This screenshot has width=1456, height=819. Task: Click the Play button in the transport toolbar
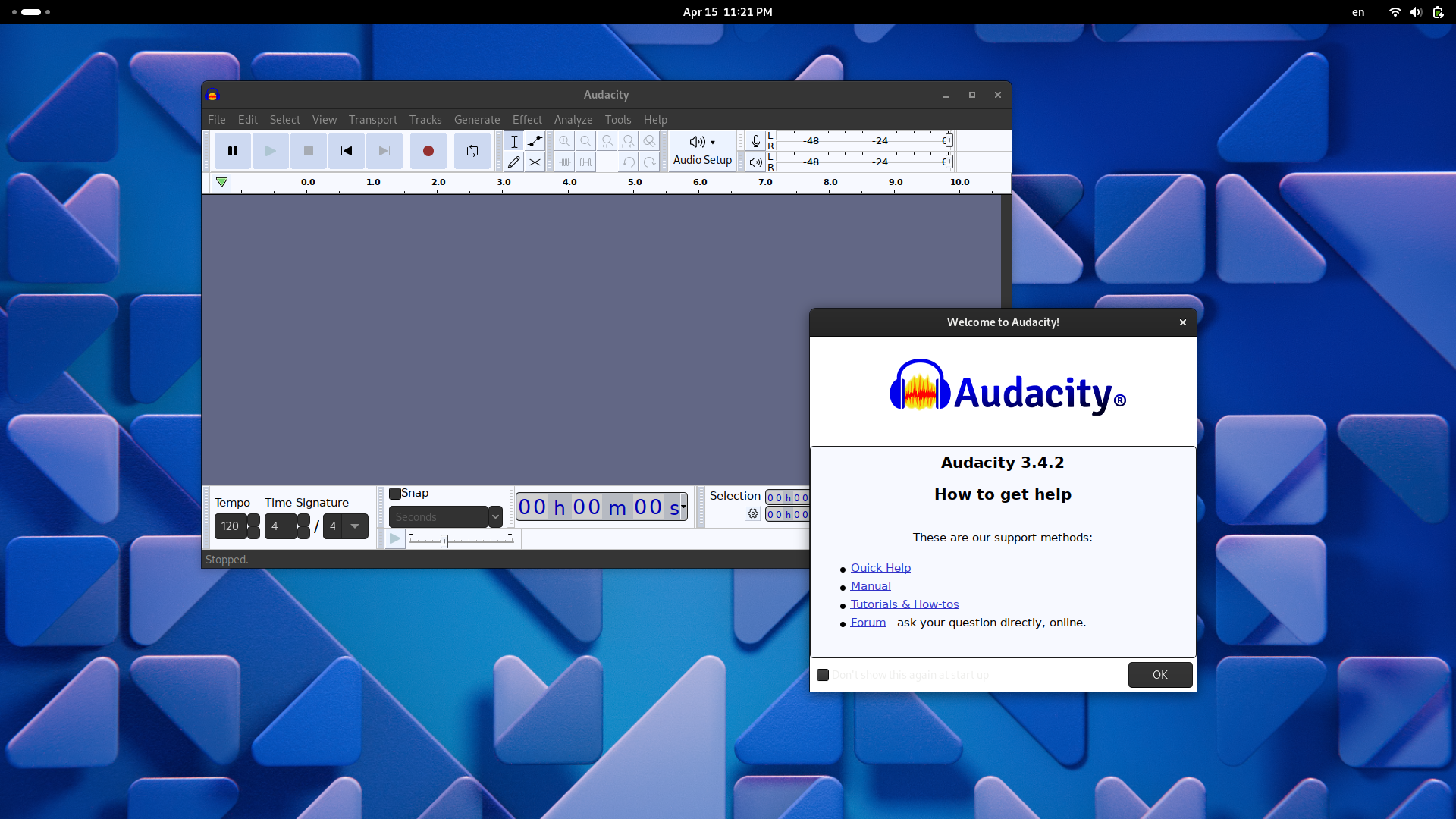pyautogui.click(x=271, y=151)
